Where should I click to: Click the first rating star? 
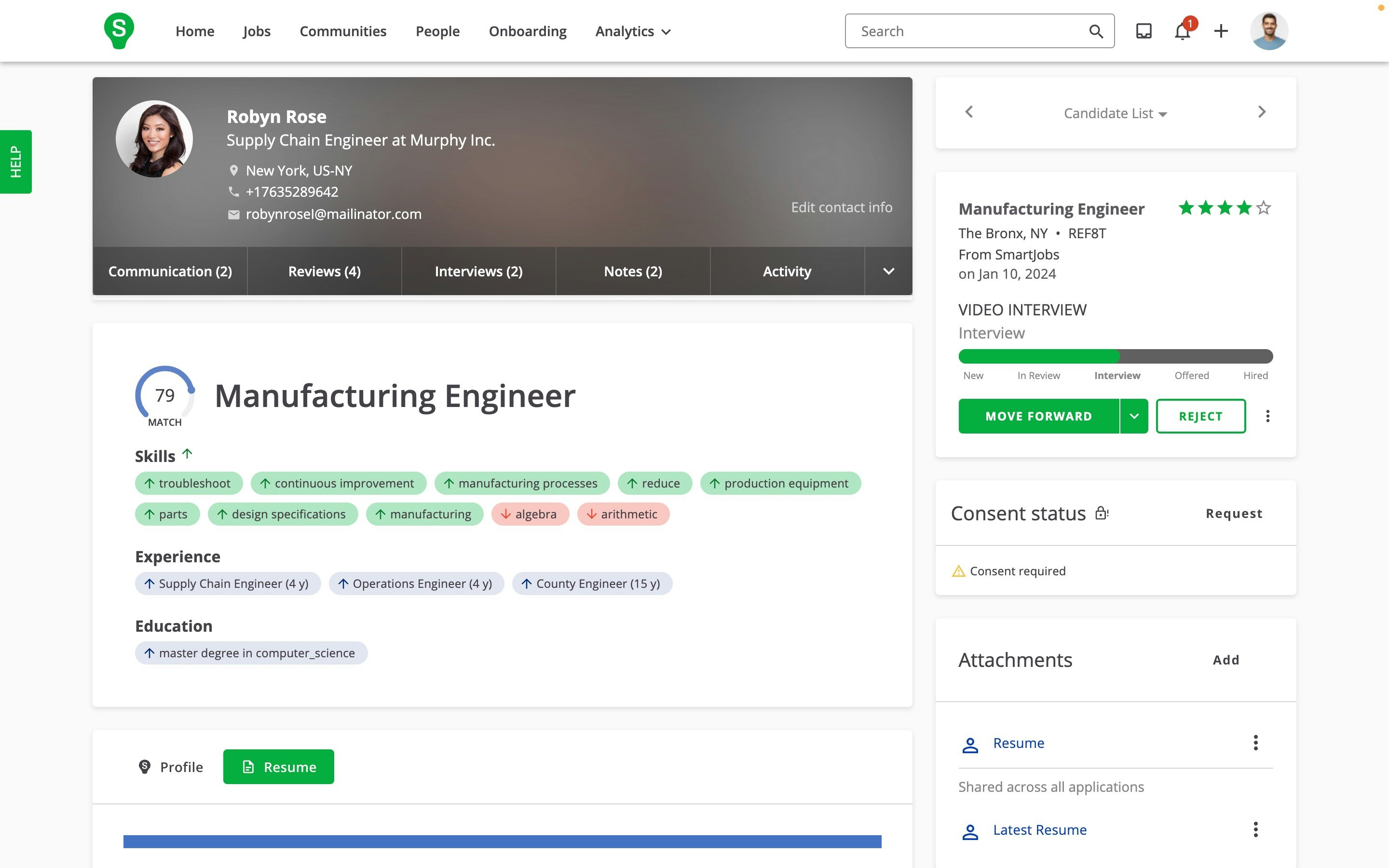[x=1186, y=208]
